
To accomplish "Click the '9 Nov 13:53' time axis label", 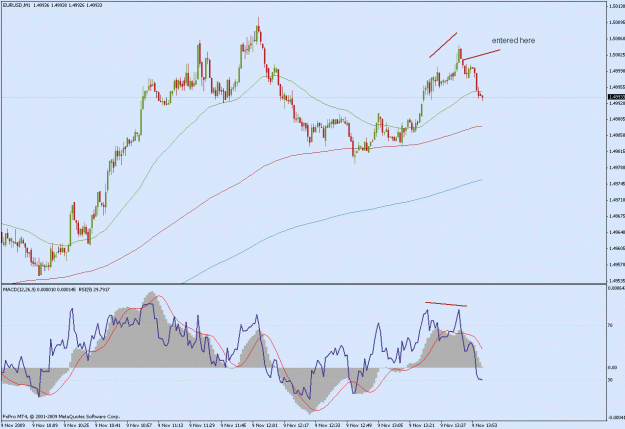I will pos(485,425).
